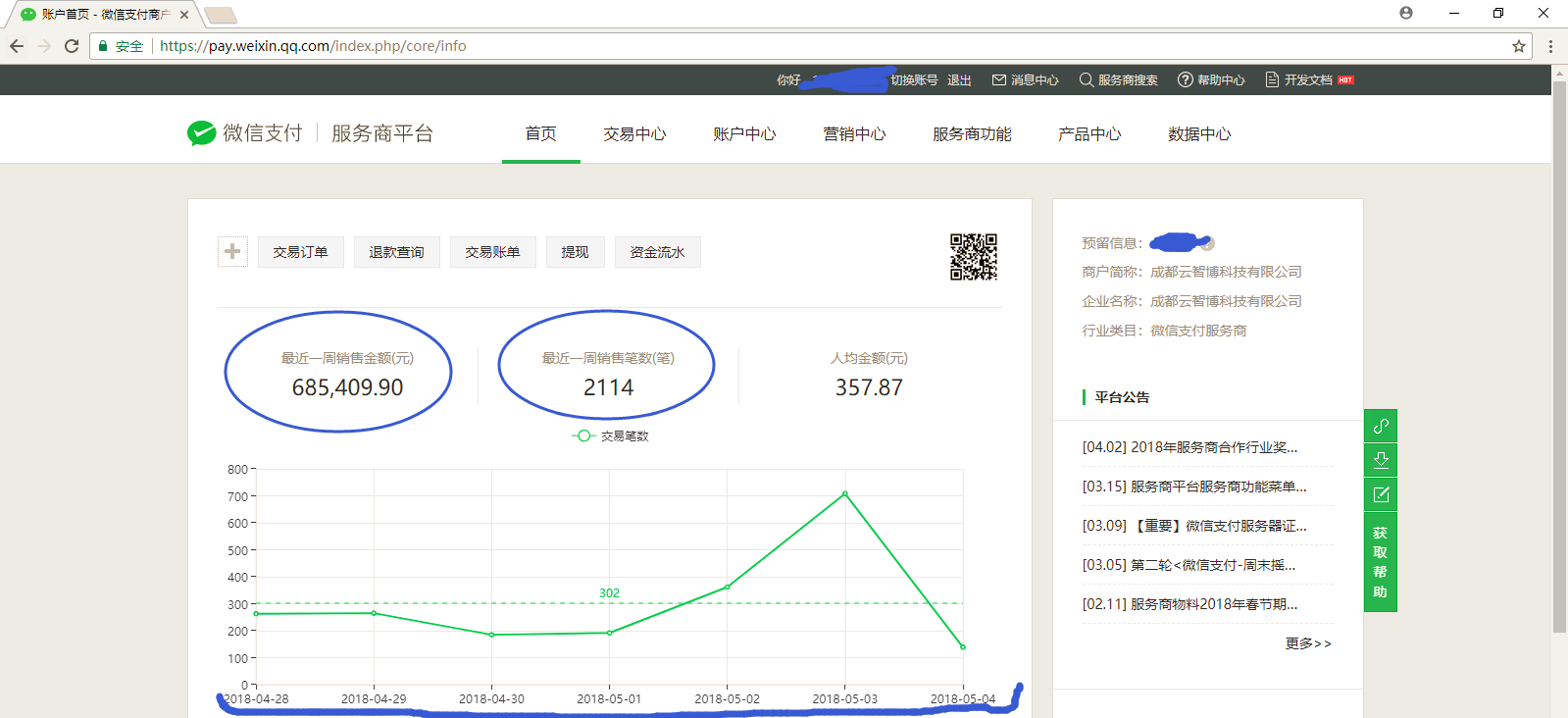This screenshot has width=1568, height=718.
Task: Click the 退款查询 shortcut button
Action: (397, 252)
